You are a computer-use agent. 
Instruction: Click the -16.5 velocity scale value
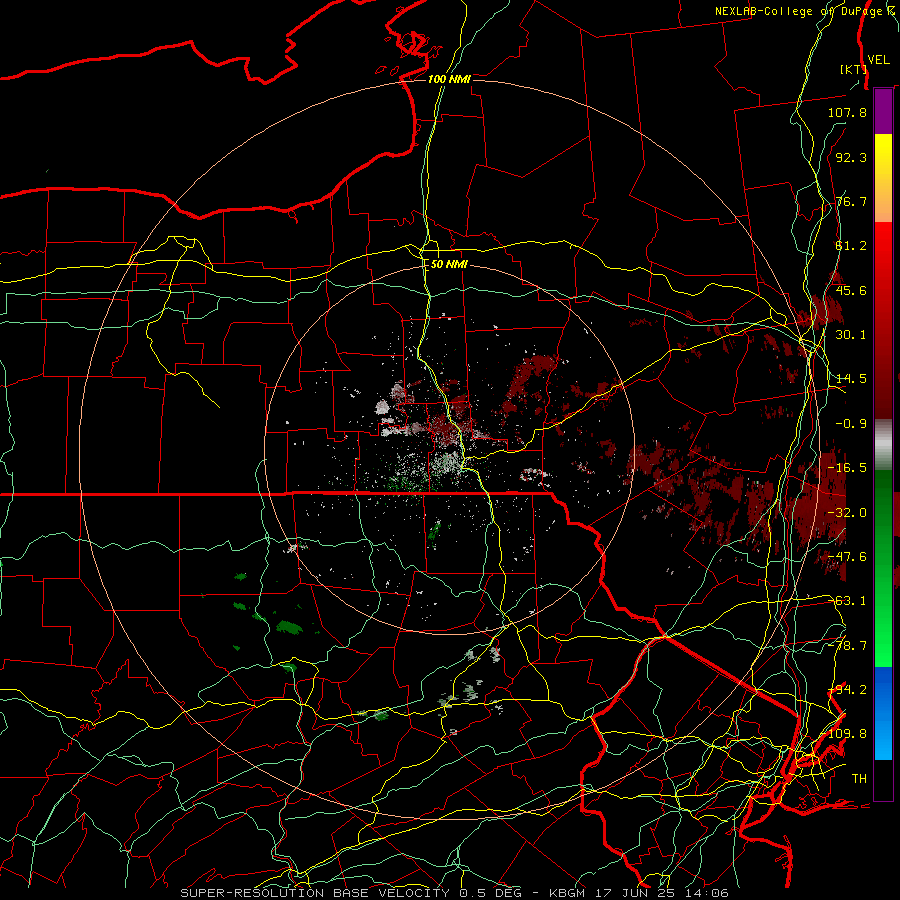[x=847, y=468]
